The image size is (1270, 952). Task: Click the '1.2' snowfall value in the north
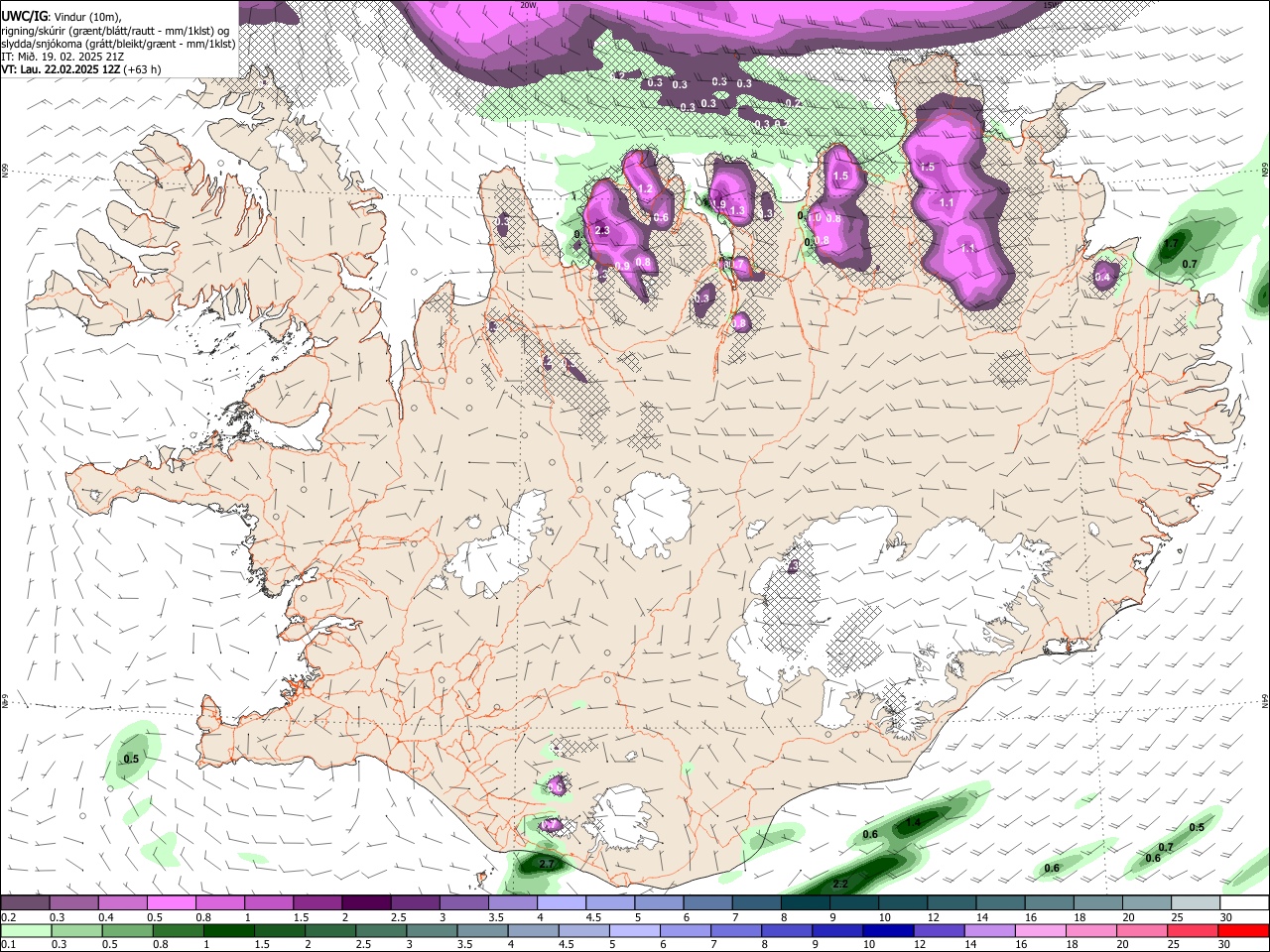[x=644, y=189]
